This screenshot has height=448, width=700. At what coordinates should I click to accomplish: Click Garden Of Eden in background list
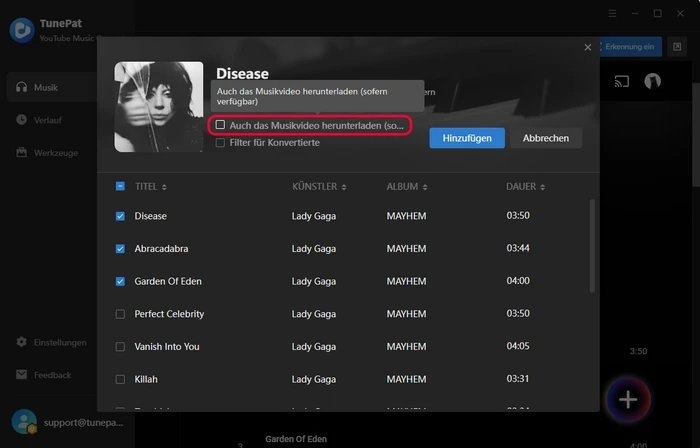[296, 439]
